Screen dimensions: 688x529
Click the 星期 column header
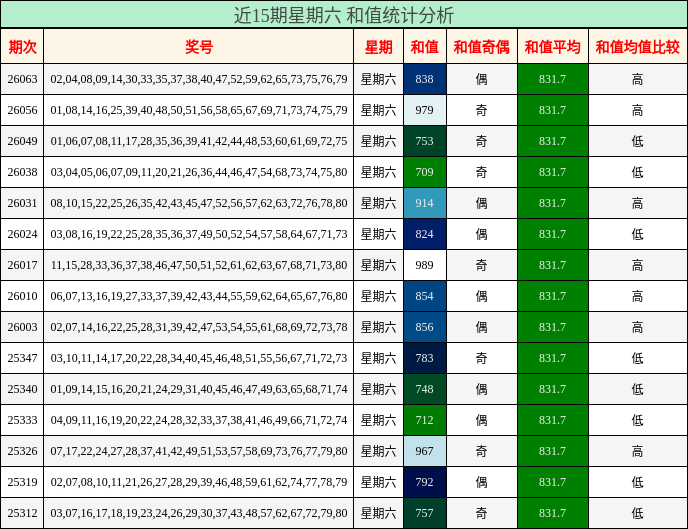[x=378, y=46]
